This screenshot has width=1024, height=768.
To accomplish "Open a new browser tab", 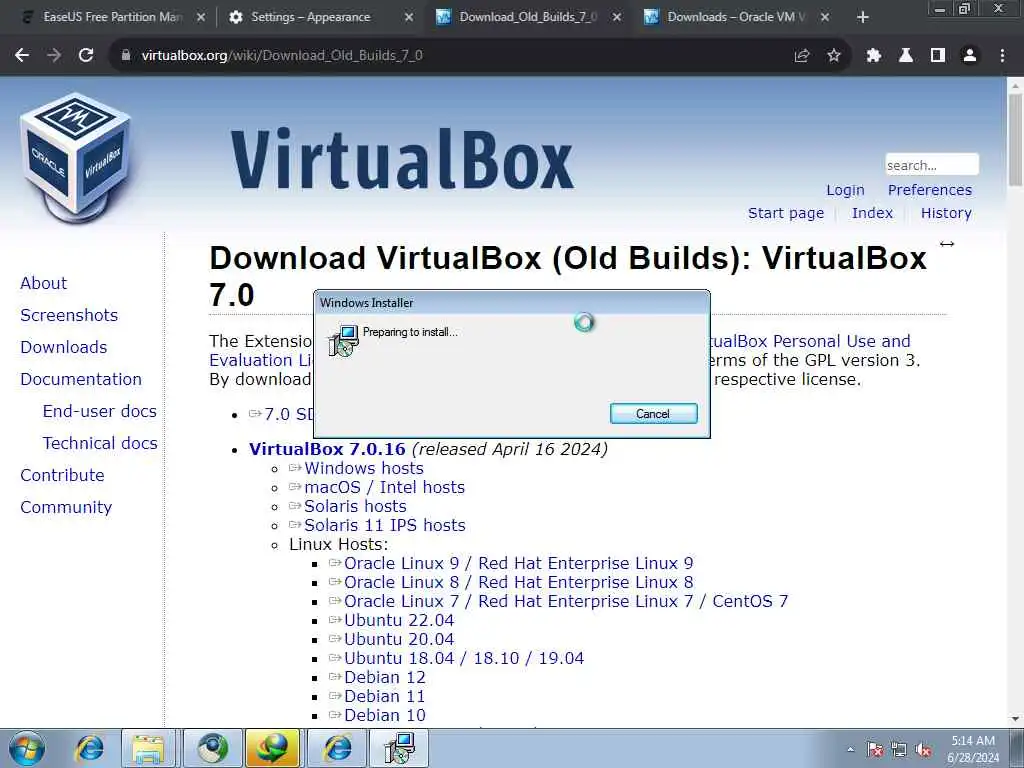I will coord(863,18).
